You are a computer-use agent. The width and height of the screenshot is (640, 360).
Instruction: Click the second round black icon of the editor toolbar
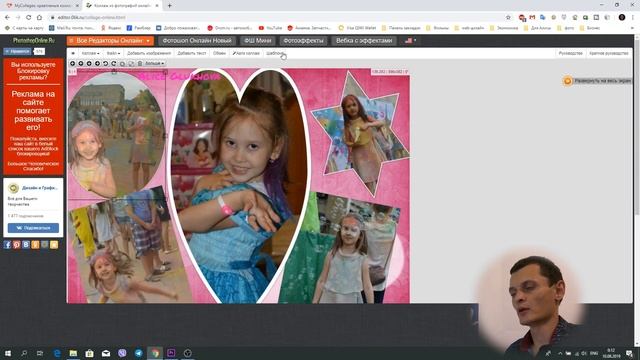(81, 63)
